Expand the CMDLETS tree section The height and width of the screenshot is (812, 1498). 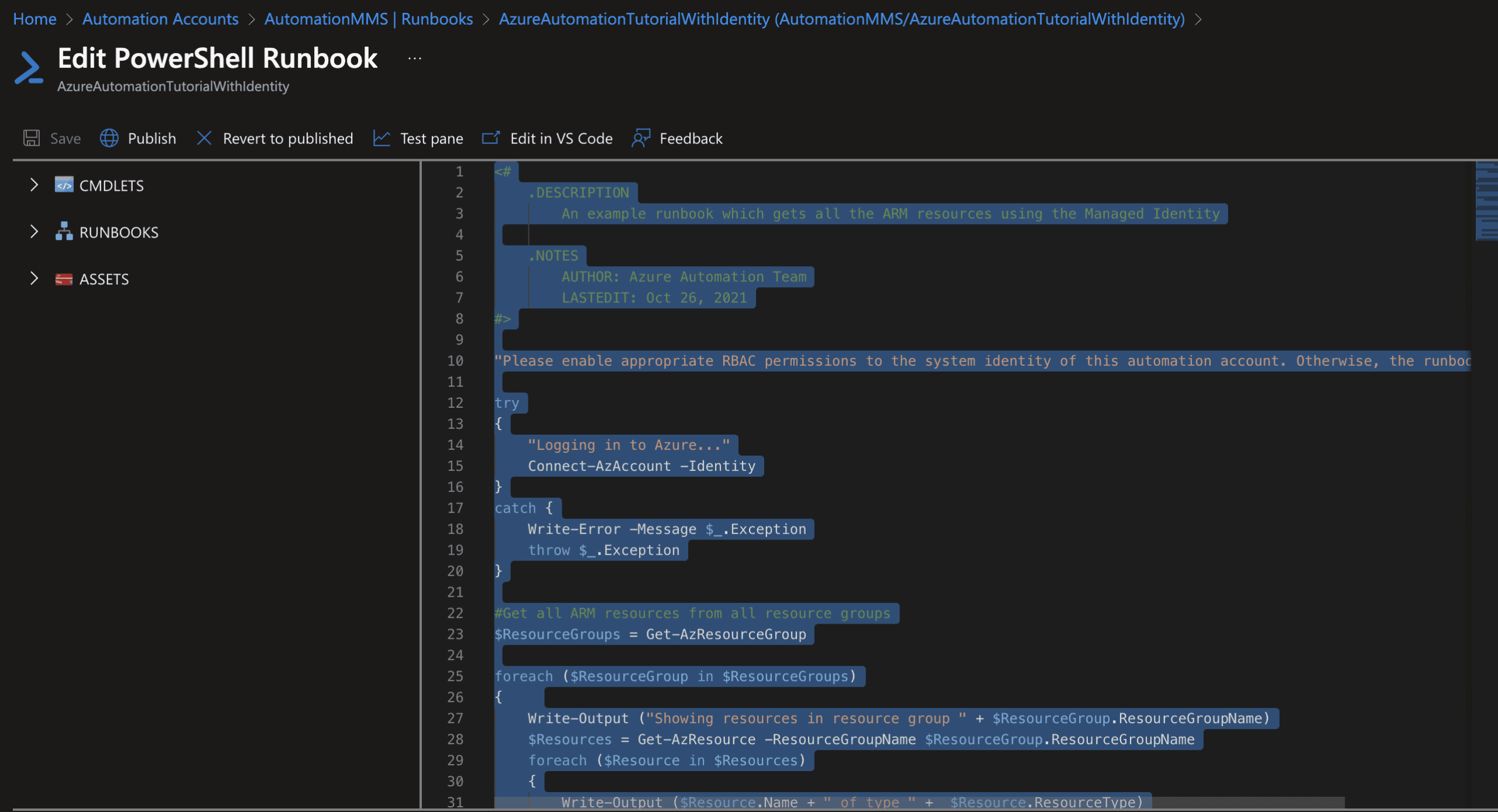coord(34,184)
